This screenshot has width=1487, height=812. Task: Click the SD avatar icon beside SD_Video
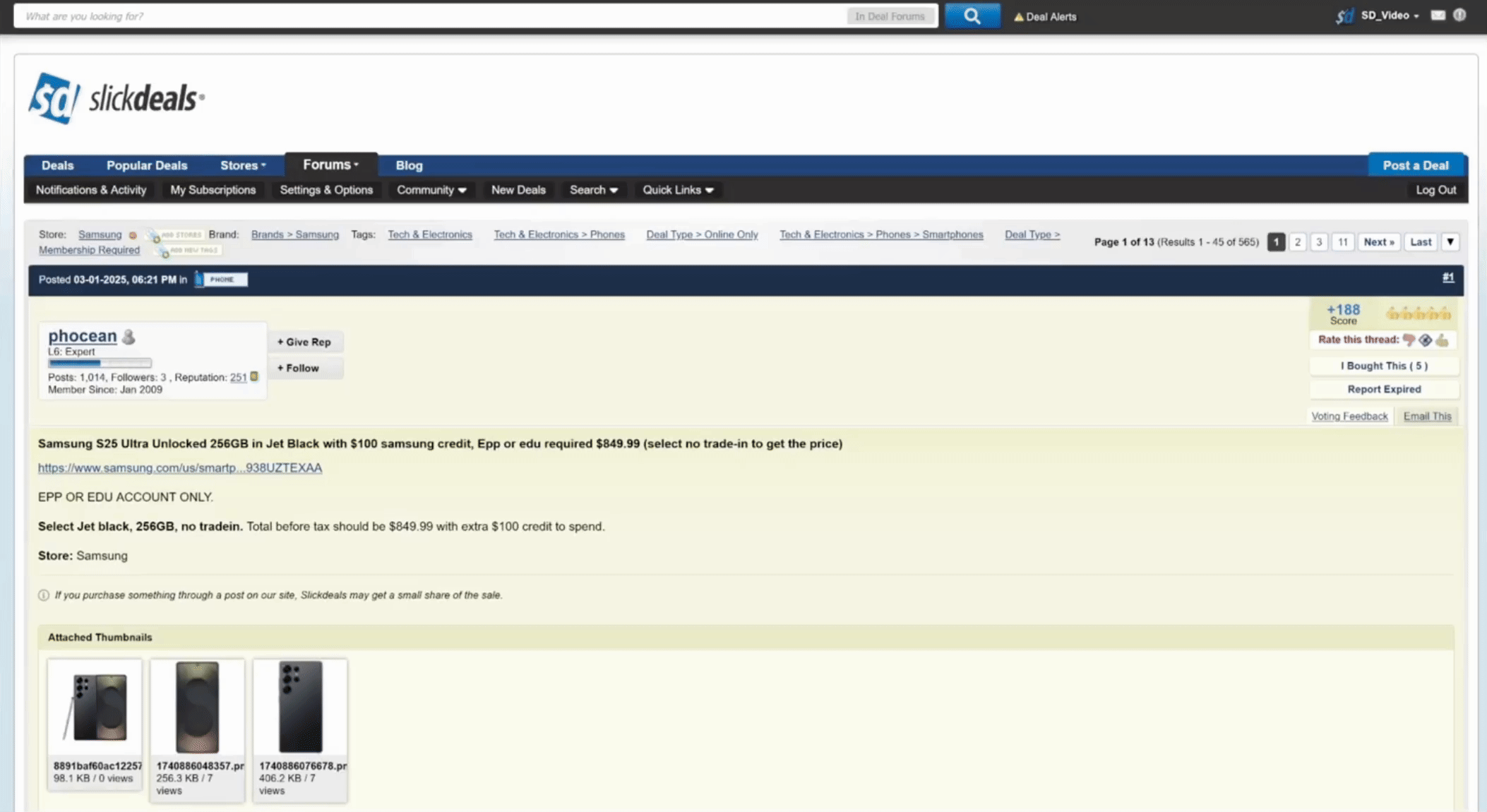[x=1345, y=16]
